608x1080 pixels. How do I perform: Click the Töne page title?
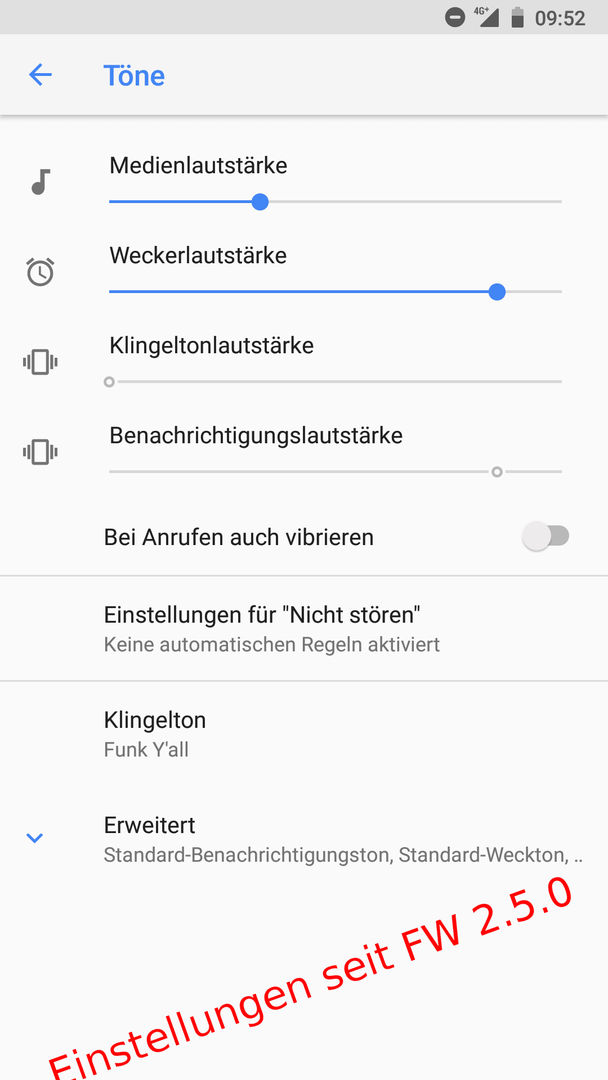pos(134,74)
